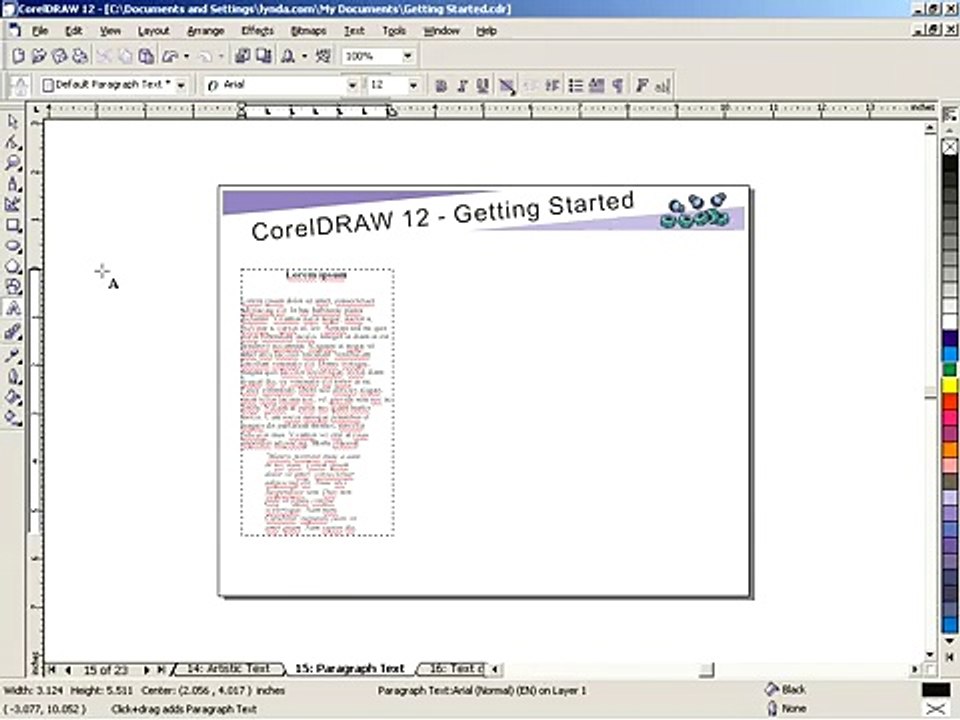
Task: Open the Format Text dialog icon
Action: pos(641,86)
